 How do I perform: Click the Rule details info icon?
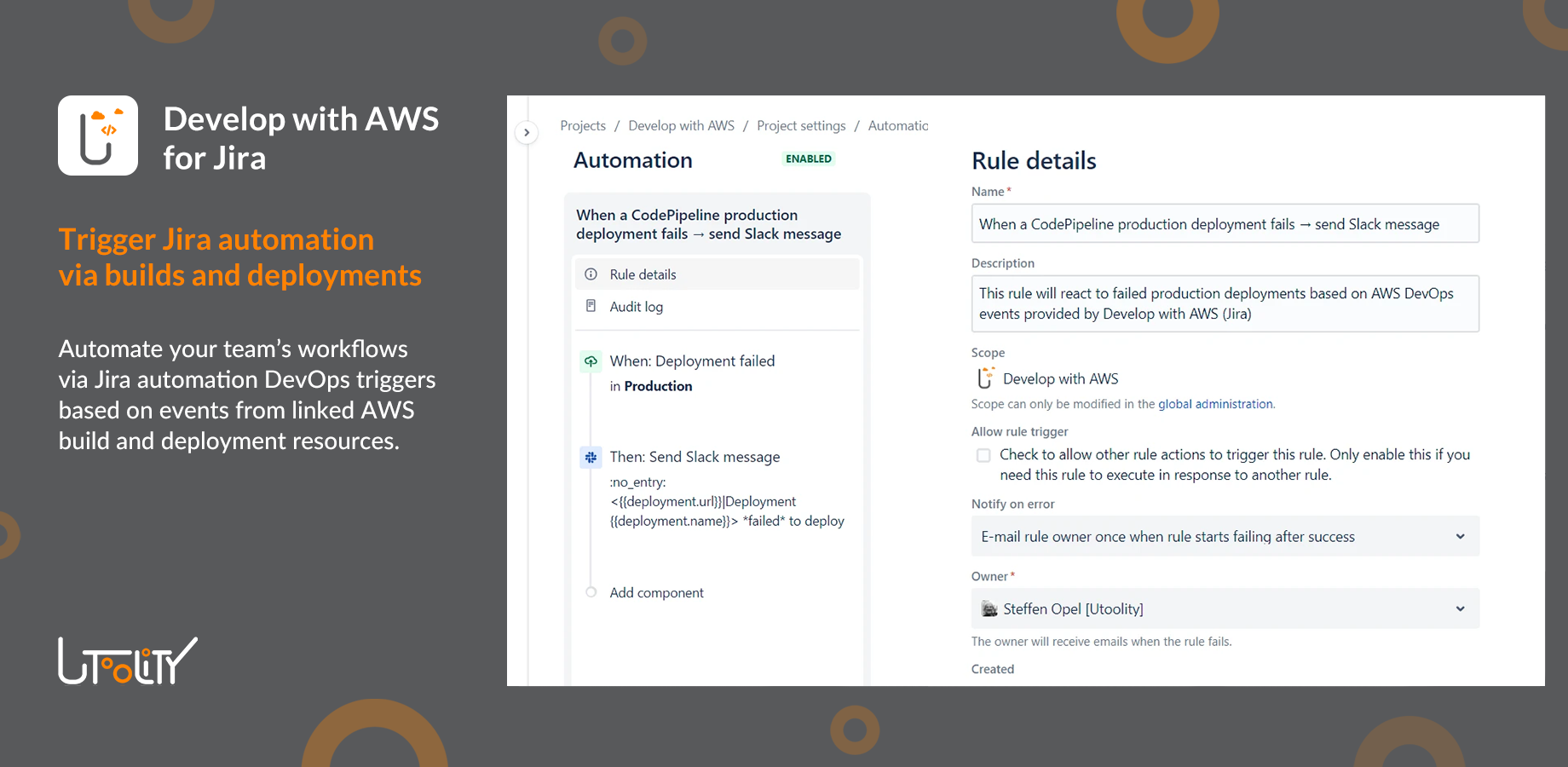pyautogui.click(x=591, y=274)
